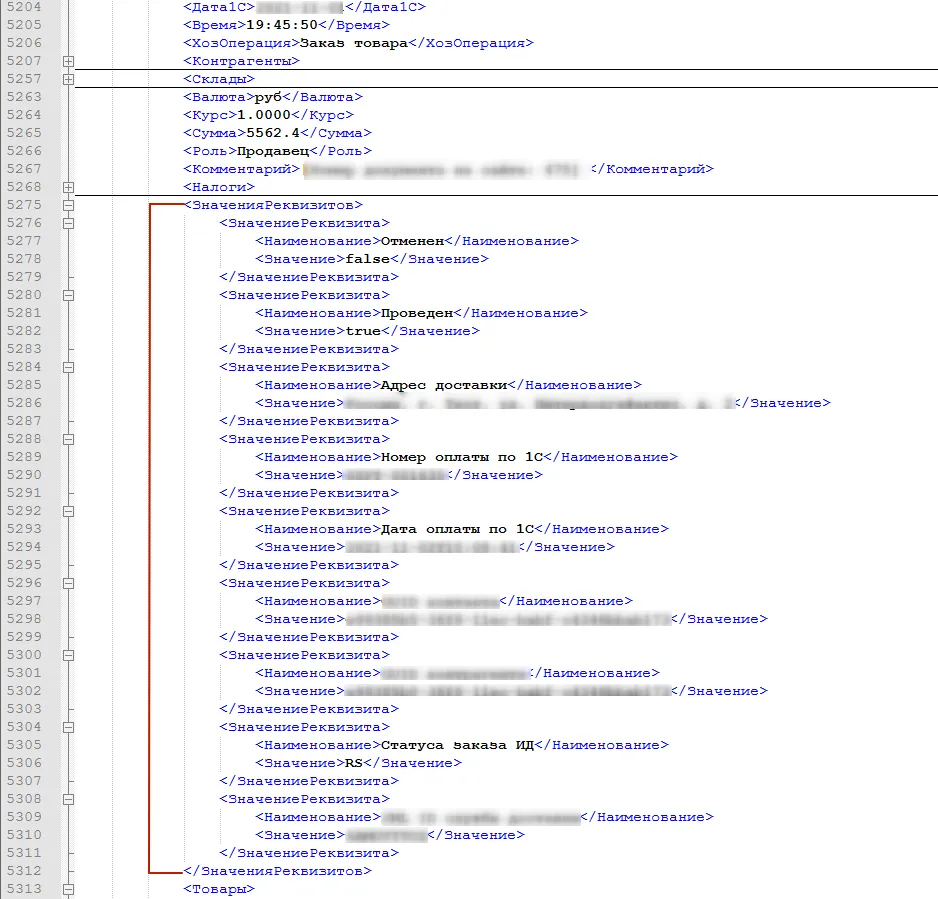Collapse fold marker at line 5284
The width and height of the screenshot is (938, 899).
68,367
